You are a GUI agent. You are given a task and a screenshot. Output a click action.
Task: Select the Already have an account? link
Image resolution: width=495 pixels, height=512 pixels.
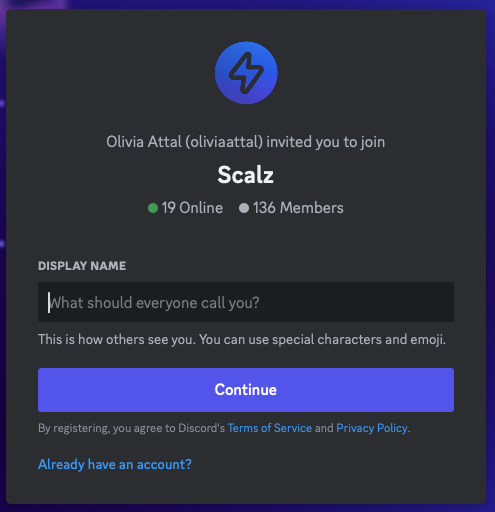tap(115, 464)
